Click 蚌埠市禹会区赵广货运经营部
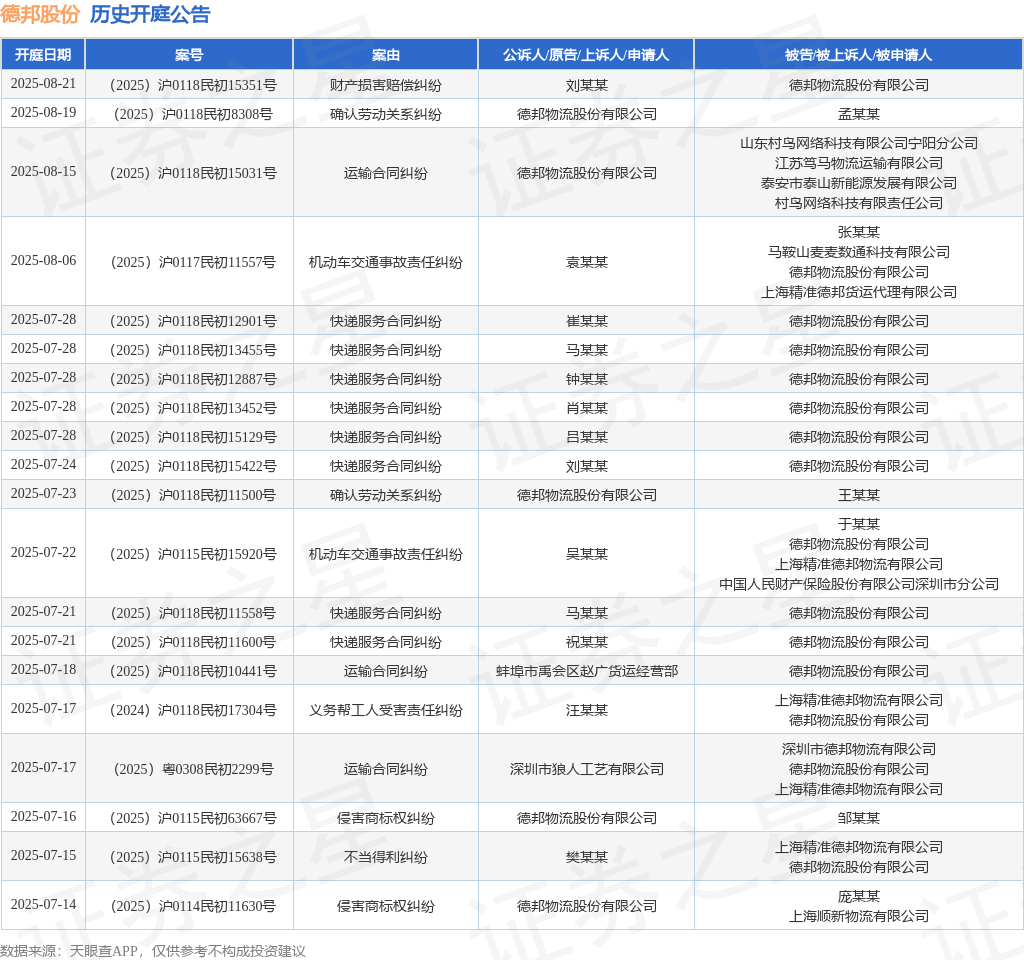1024x960 pixels. point(586,671)
